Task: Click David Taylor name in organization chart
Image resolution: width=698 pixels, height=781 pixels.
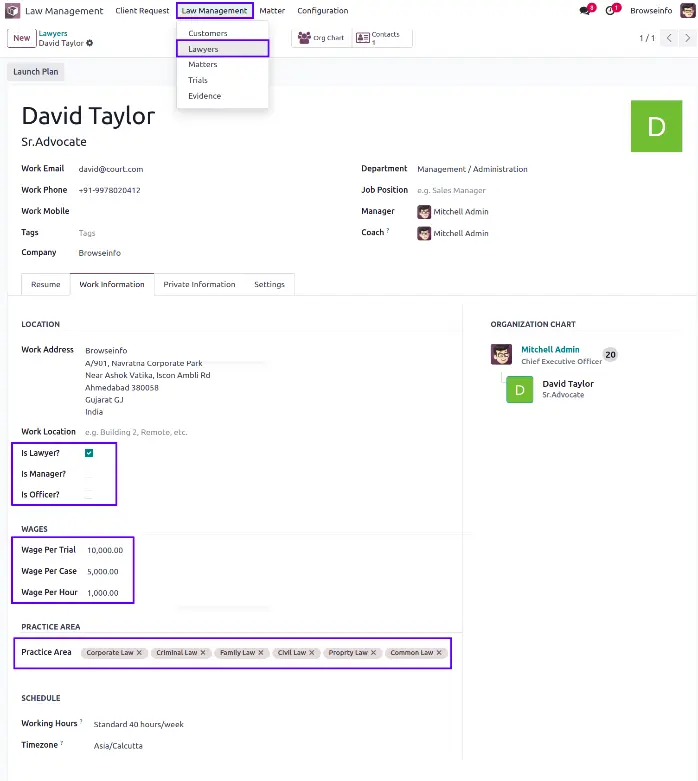Action: (x=568, y=384)
